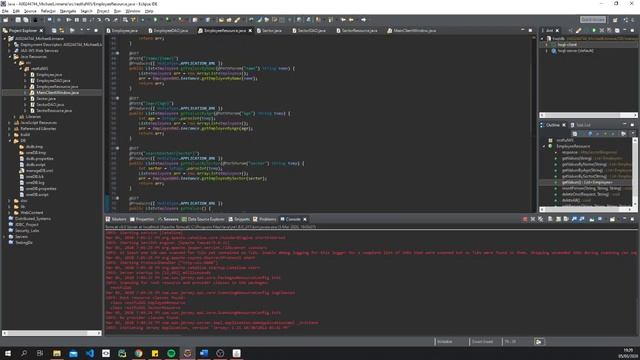Click the Display Selected Console icon

pos(600,219)
